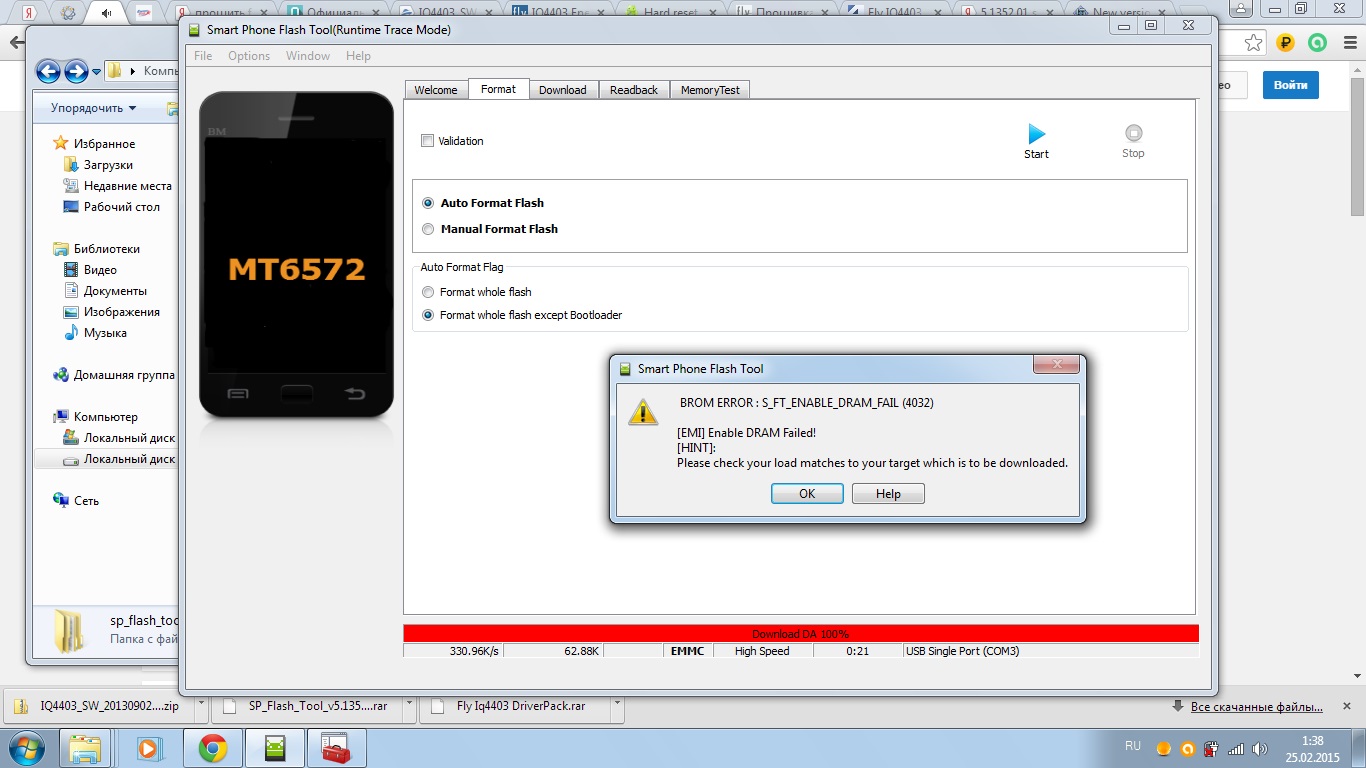Select Загрузки folder in Explorer sidebar
The height and width of the screenshot is (768, 1366).
[108, 165]
